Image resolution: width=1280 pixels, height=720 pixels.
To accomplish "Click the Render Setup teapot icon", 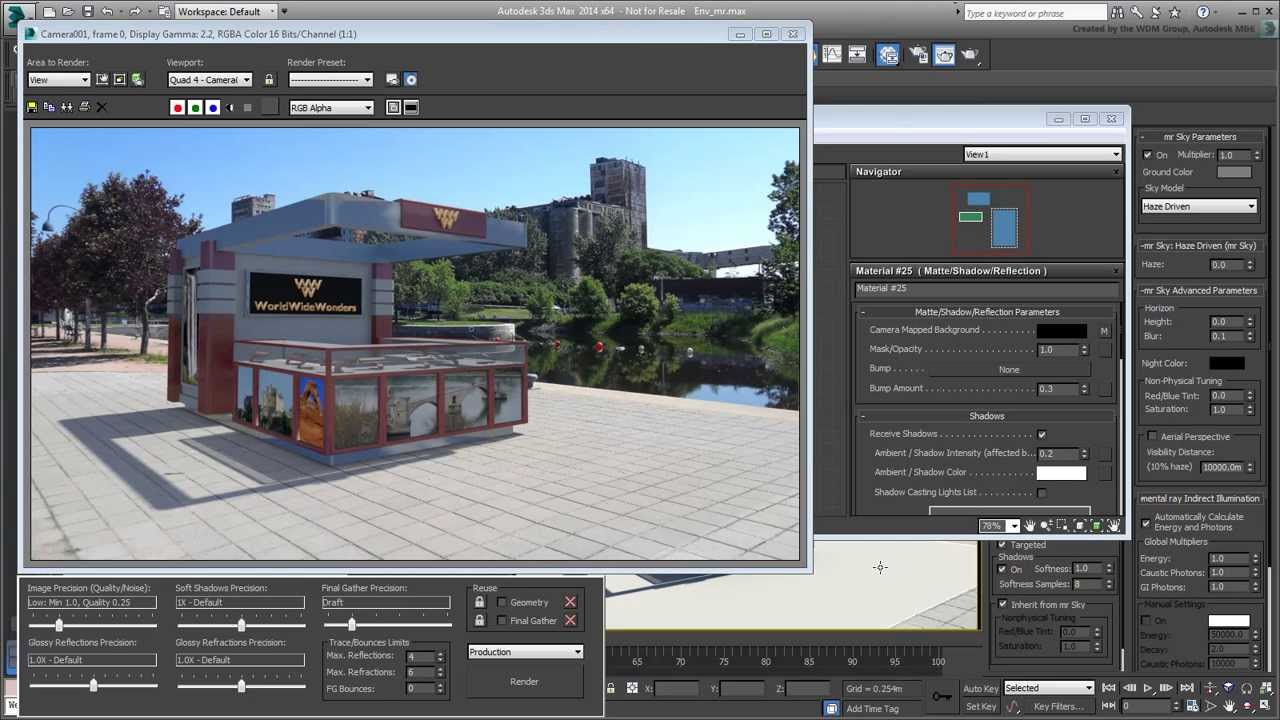I will coord(917,55).
